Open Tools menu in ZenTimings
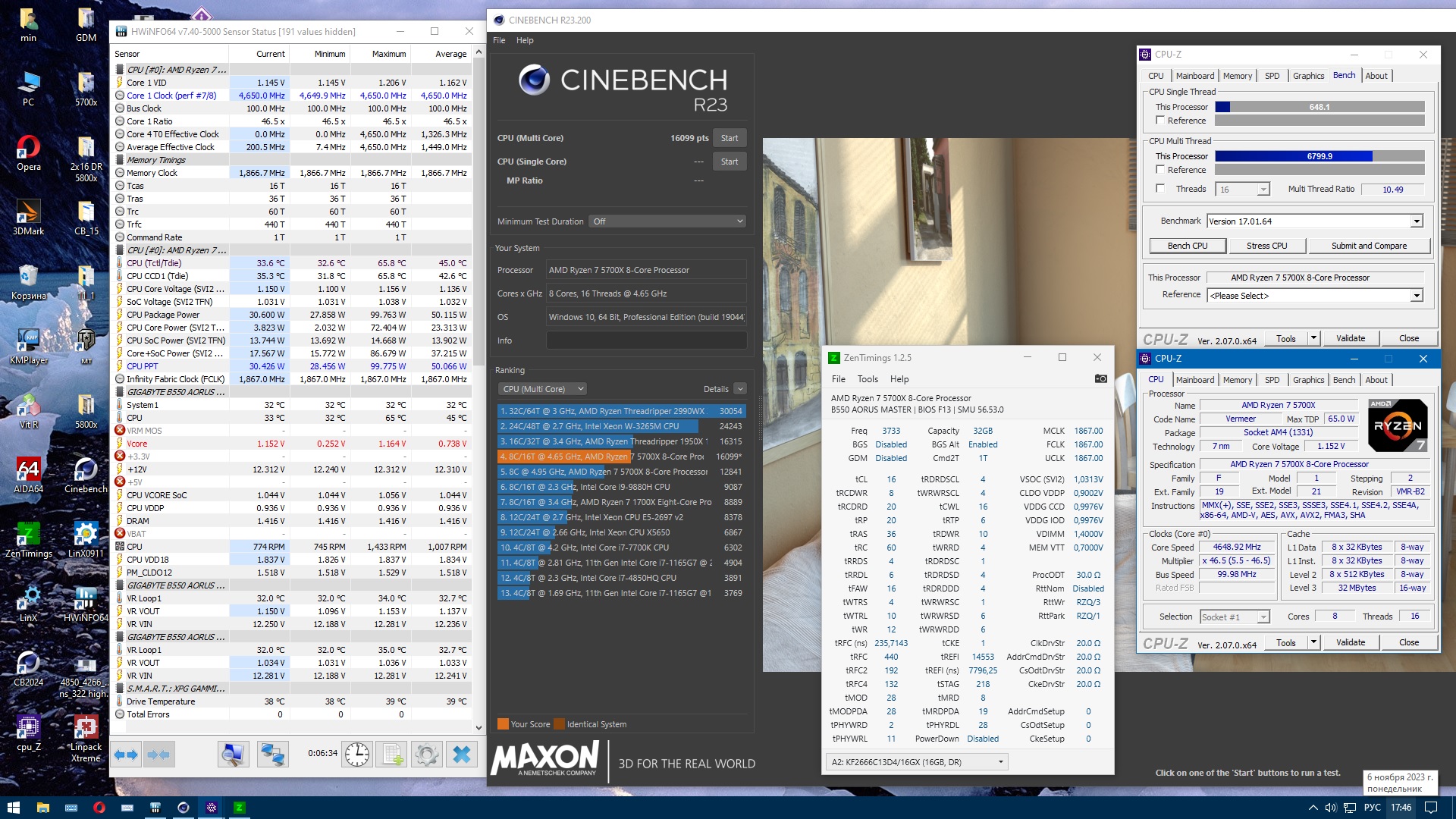1456x819 pixels. tap(867, 379)
